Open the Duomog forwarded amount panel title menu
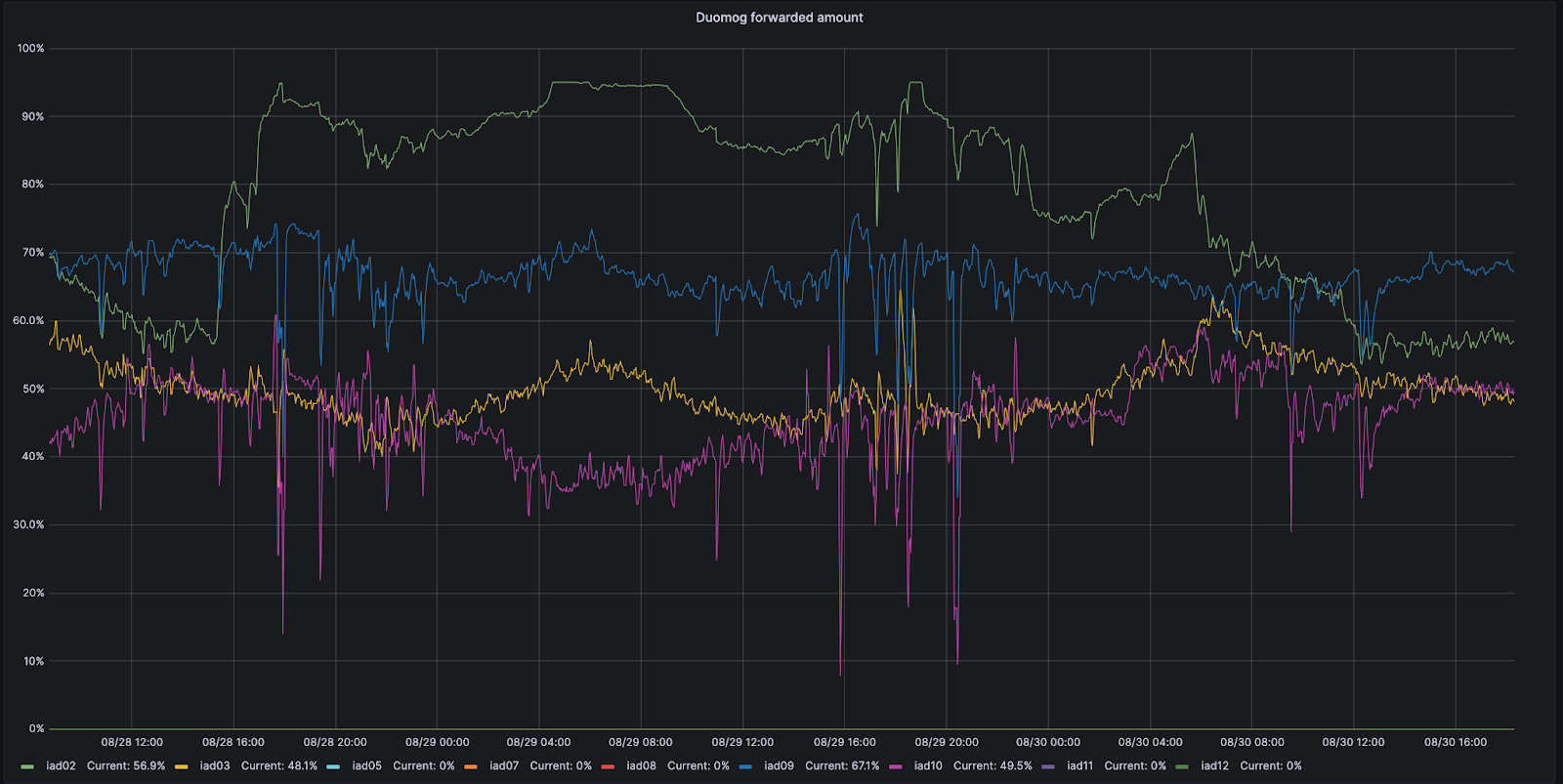This screenshot has width=1563, height=784. tap(779, 18)
